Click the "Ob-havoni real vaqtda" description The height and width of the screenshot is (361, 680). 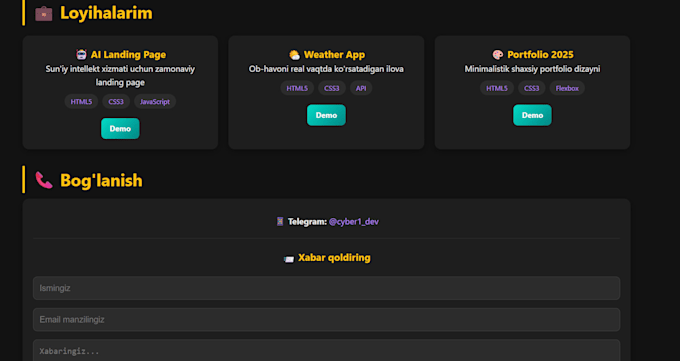[326, 69]
